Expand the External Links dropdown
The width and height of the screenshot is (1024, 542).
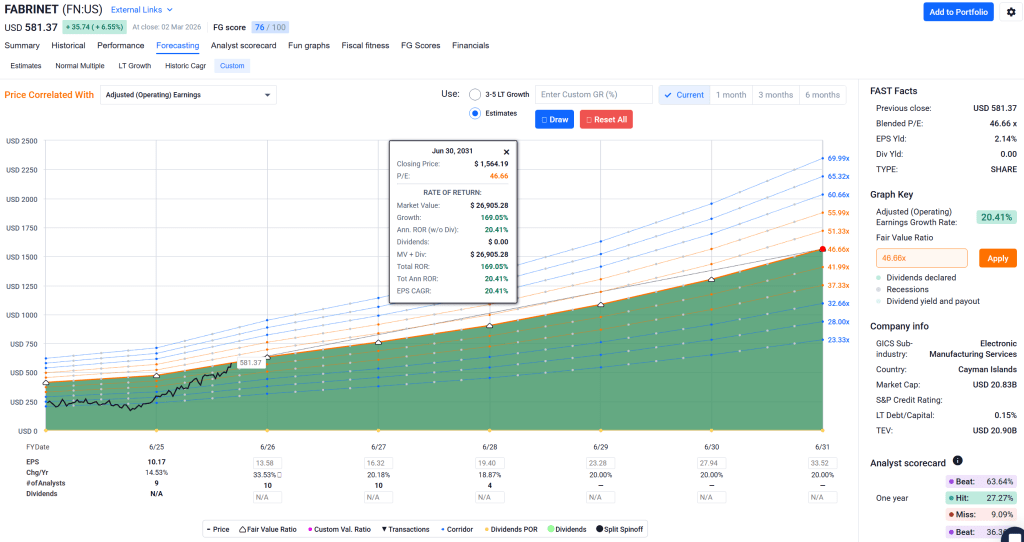141,9
